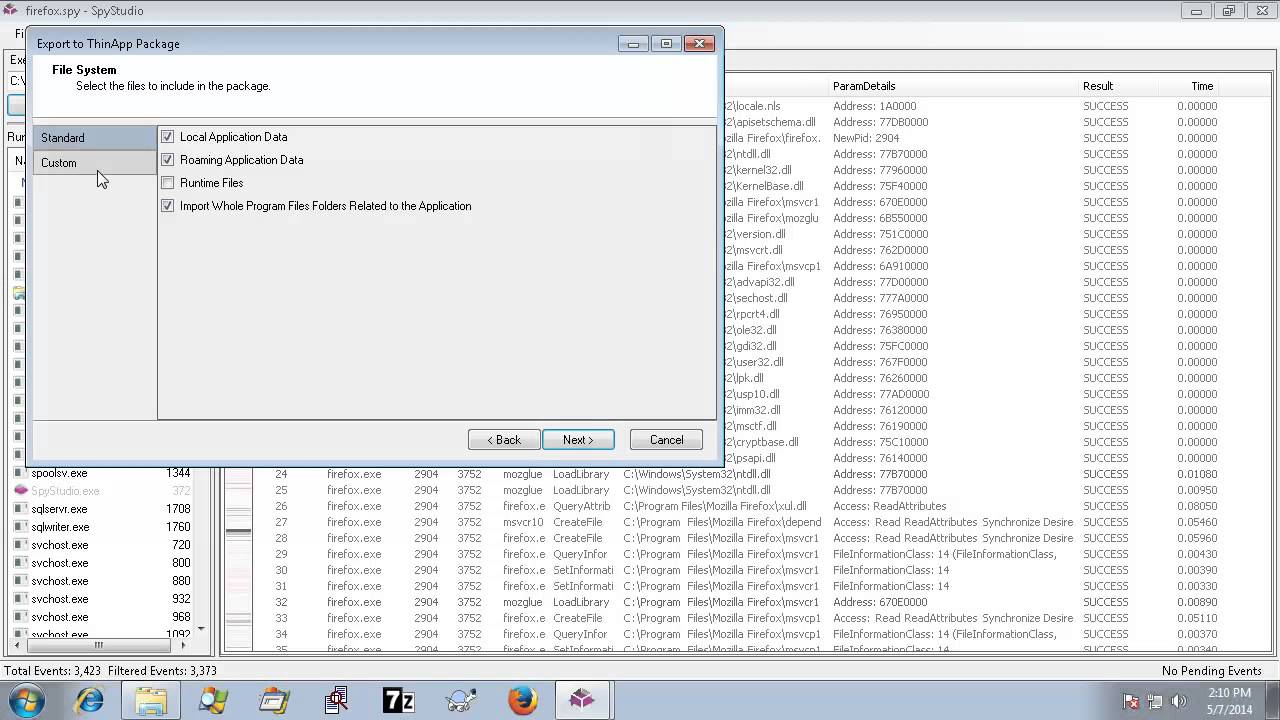
Task: Check the Runtime Files option
Action: 167,183
